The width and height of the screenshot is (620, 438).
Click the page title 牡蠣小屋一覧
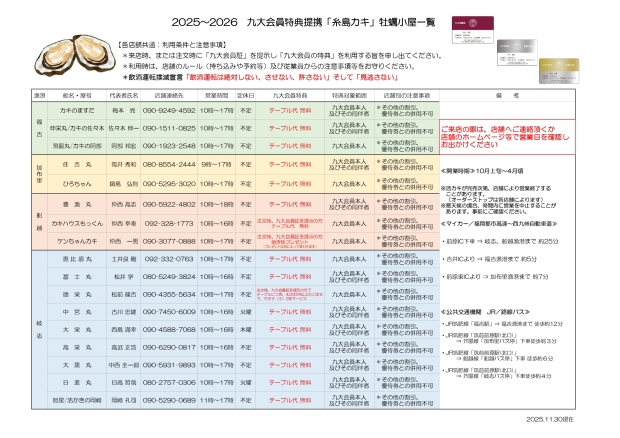407,22
